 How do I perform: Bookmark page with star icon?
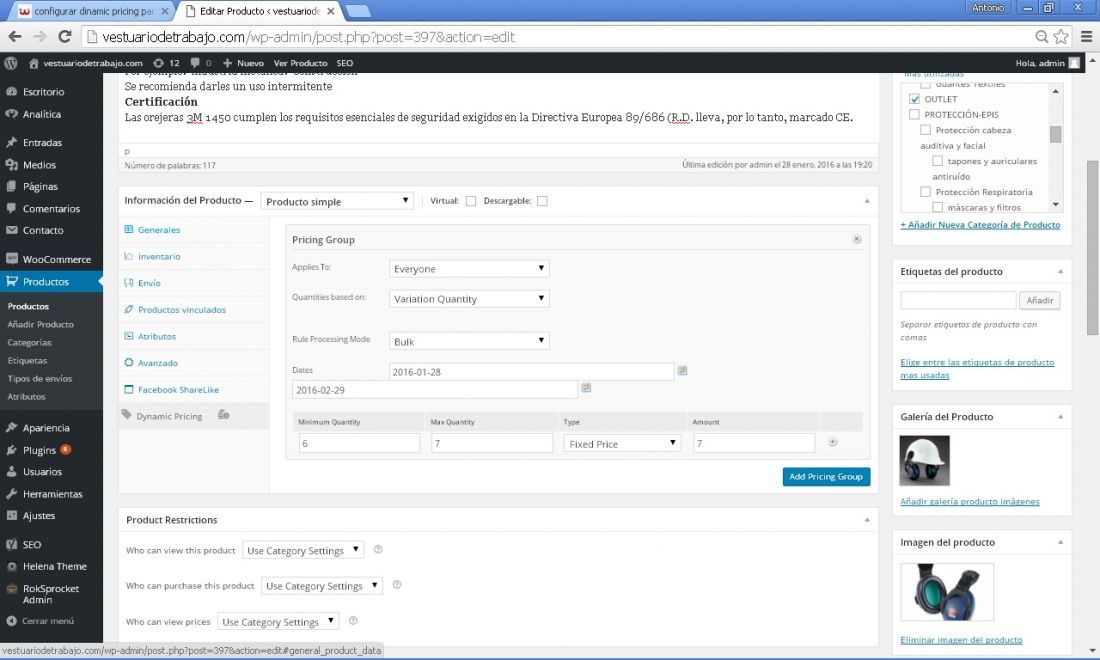point(1061,36)
